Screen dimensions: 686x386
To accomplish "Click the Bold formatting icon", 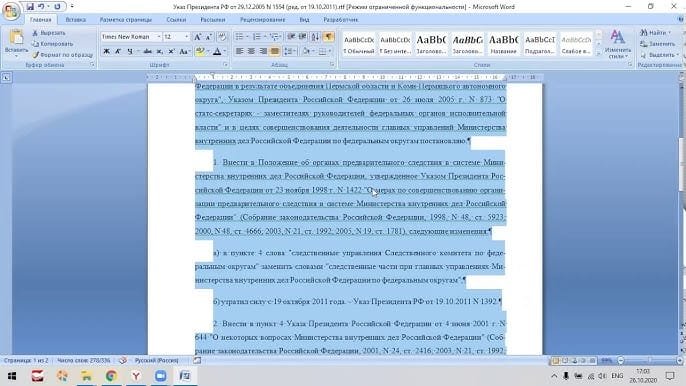I will click(x=106, y=52).
